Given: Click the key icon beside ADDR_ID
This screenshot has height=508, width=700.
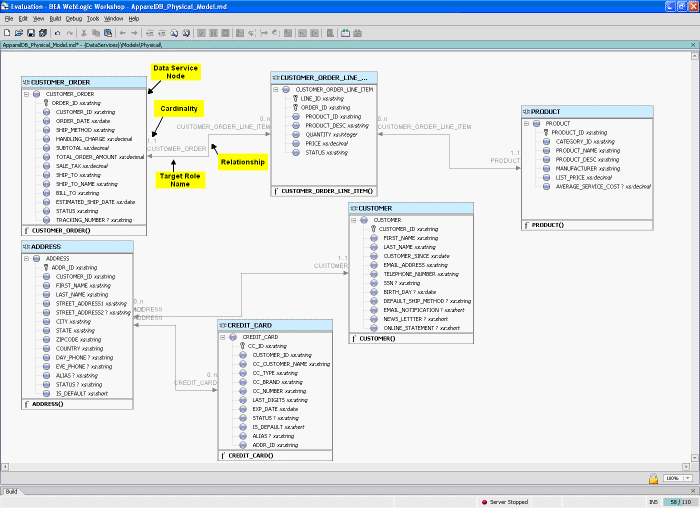Looking at the screenshot, I should point(46,267).
